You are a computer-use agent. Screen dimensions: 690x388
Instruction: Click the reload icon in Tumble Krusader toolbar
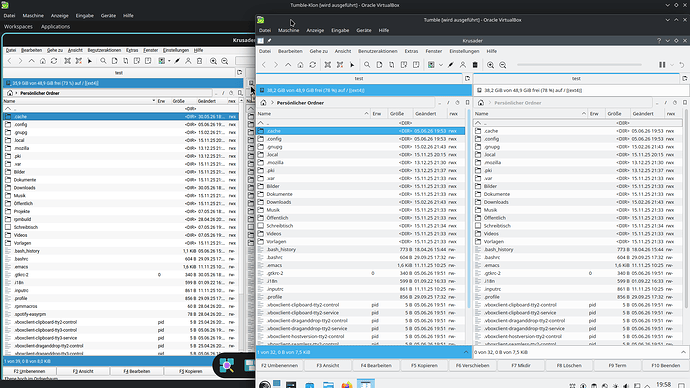[312, 65]
